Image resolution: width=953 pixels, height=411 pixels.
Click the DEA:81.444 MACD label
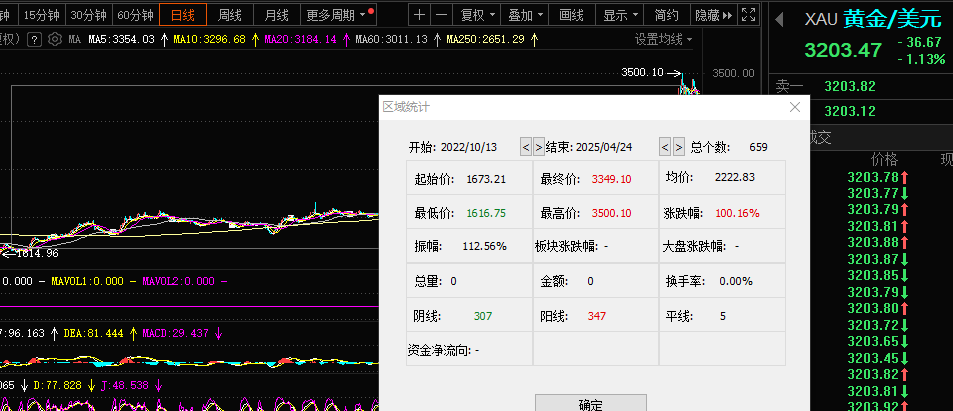point(94,333)
